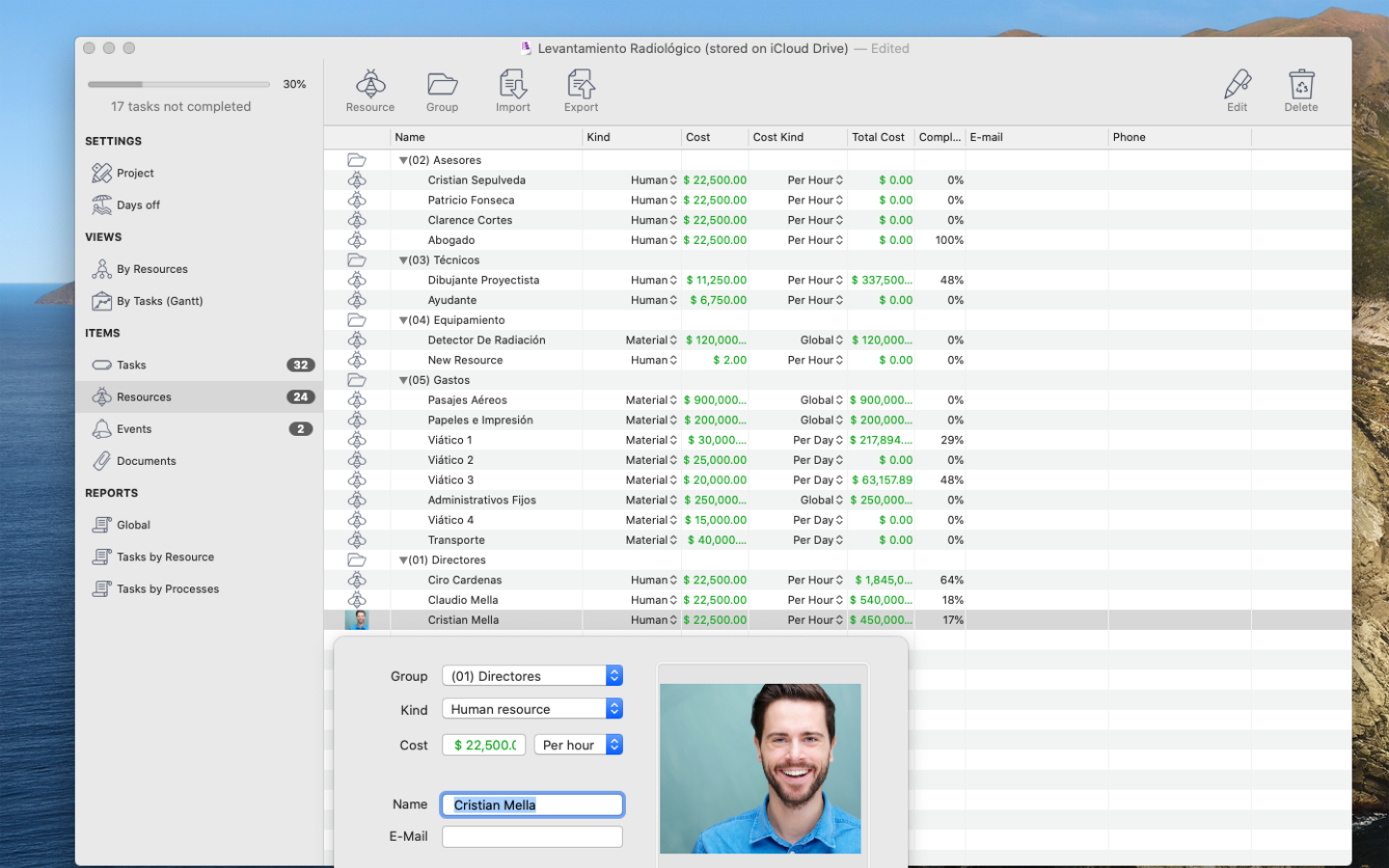Click the E-Mail input field
This screenshot has width=1389, height=868.
tap(532, 837)
